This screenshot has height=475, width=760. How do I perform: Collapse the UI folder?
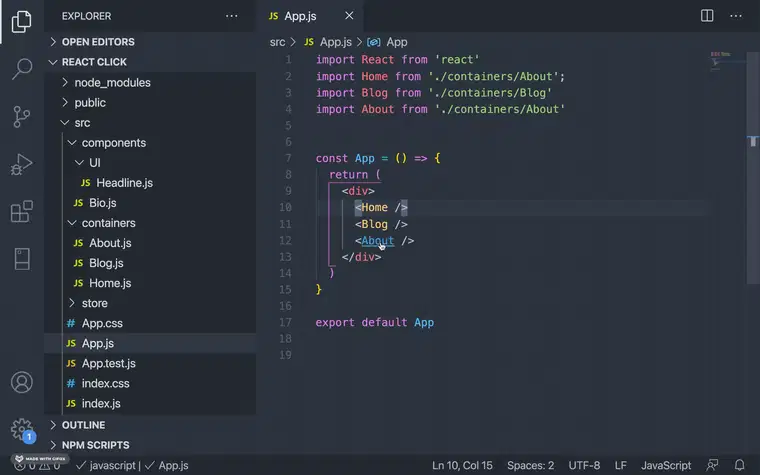(150, 163)
